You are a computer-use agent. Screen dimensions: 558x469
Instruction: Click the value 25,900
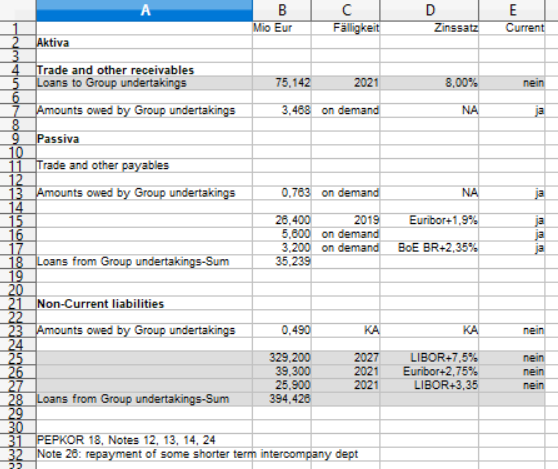click(x=282, y=385)
